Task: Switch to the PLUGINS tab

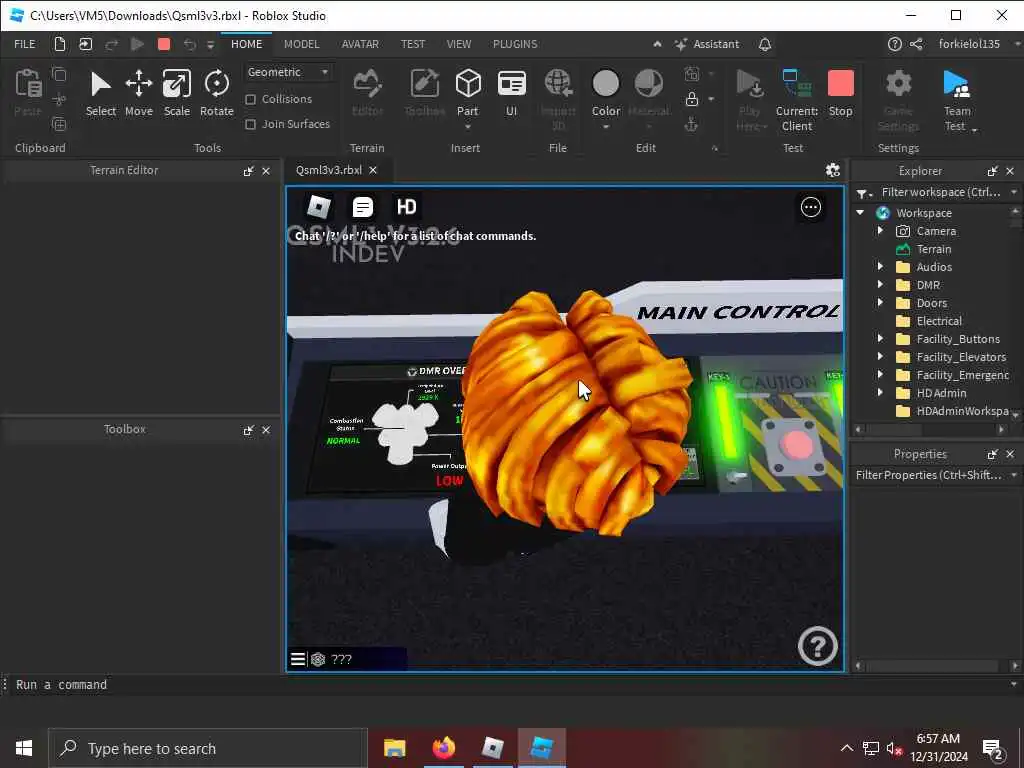Action: [x=515, y=44]
